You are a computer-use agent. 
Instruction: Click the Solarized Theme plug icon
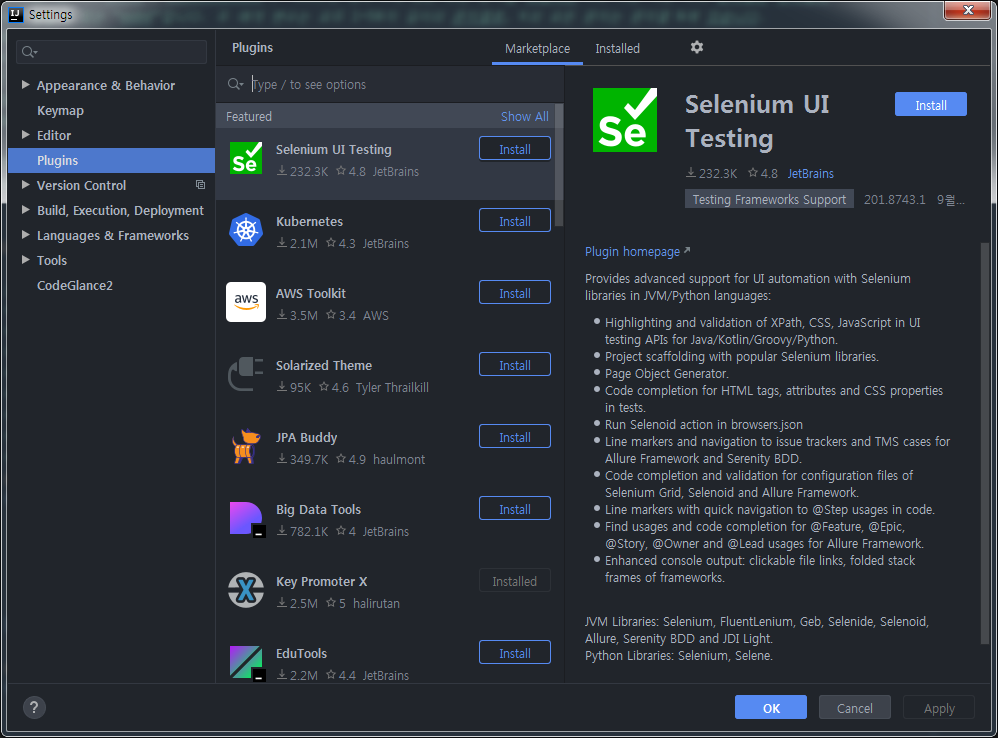246,374
